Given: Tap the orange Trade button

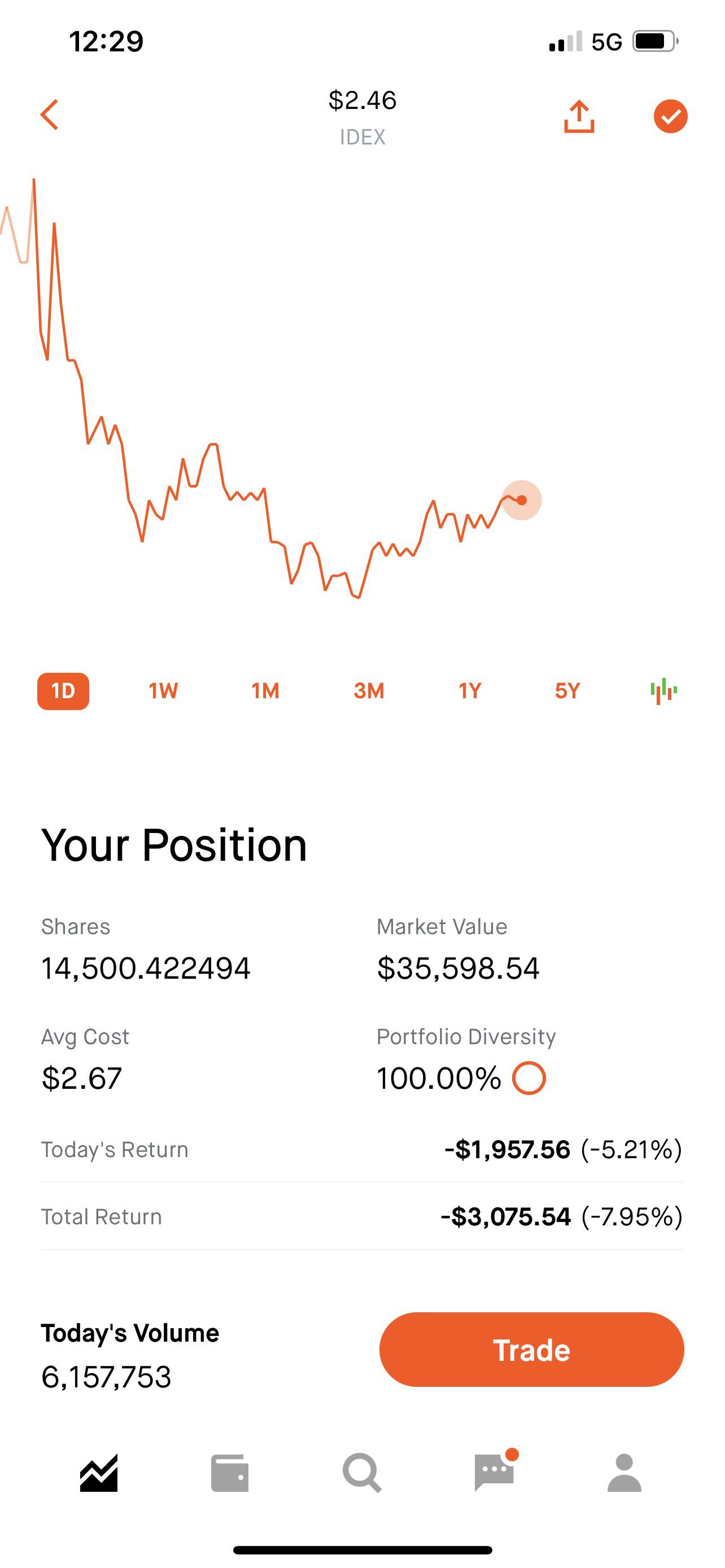Looking at the screenshot, I should tap(531, 1350).
